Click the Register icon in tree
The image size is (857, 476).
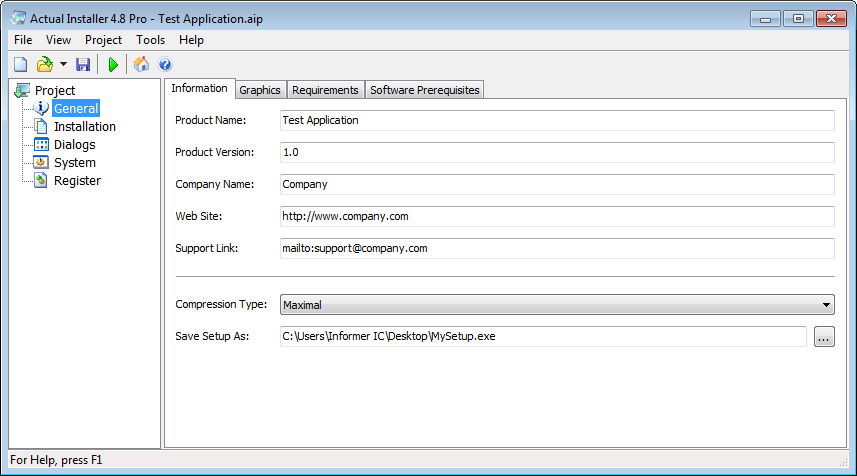coord(41,180)
